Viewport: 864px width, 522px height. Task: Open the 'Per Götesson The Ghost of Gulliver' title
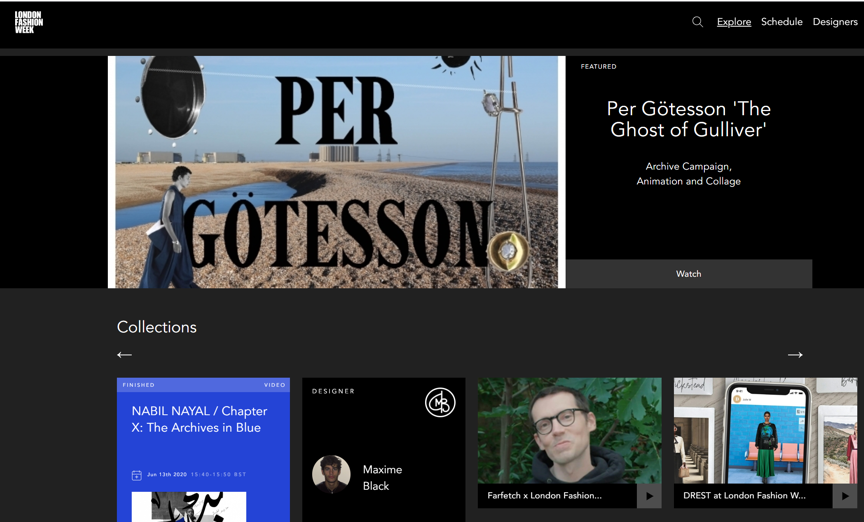tap(688, 119)
